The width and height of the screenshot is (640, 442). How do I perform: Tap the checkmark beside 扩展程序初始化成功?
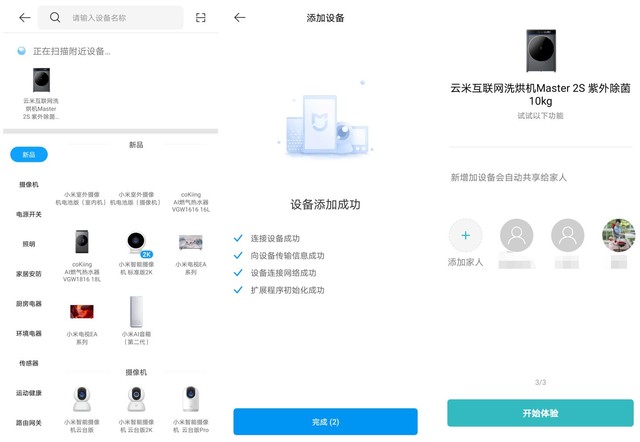(238, 290)
